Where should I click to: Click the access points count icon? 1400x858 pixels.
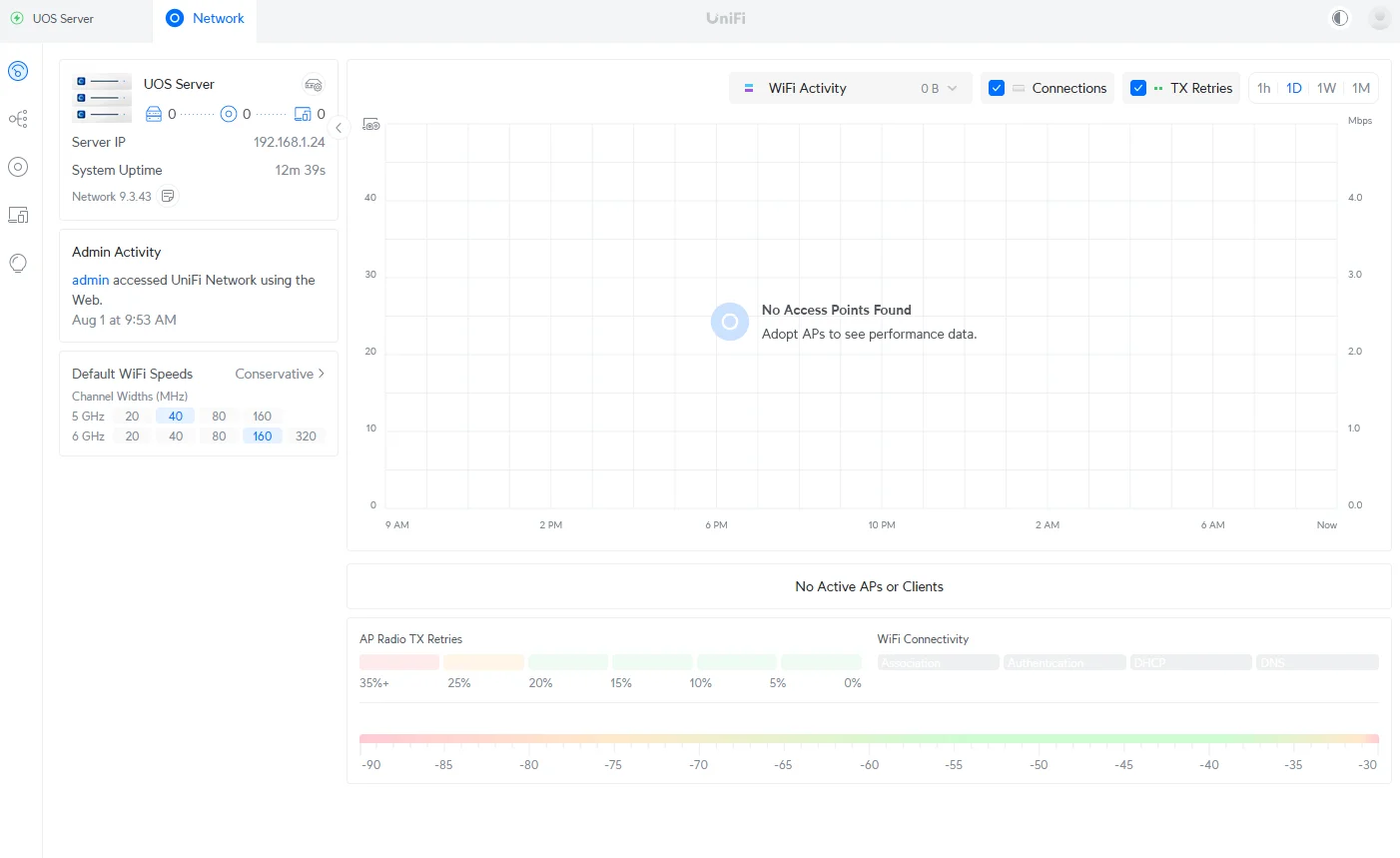(229, 114)
